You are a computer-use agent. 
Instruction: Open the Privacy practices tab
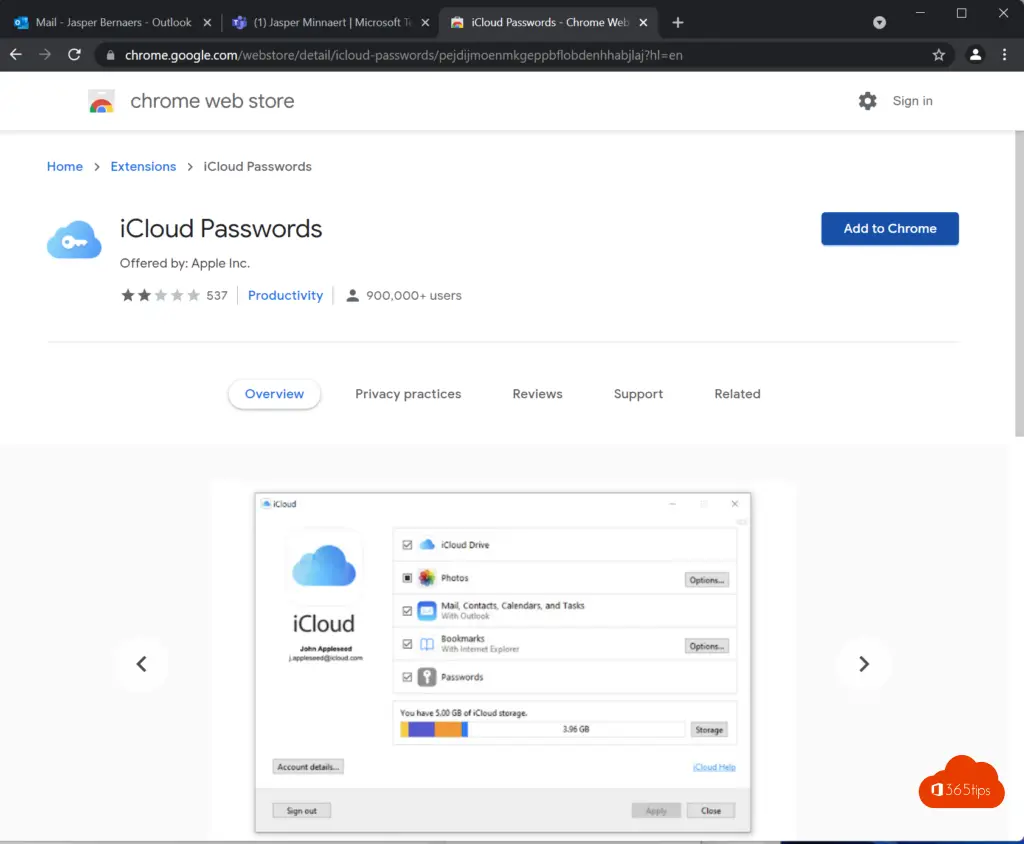click(408, 394)
